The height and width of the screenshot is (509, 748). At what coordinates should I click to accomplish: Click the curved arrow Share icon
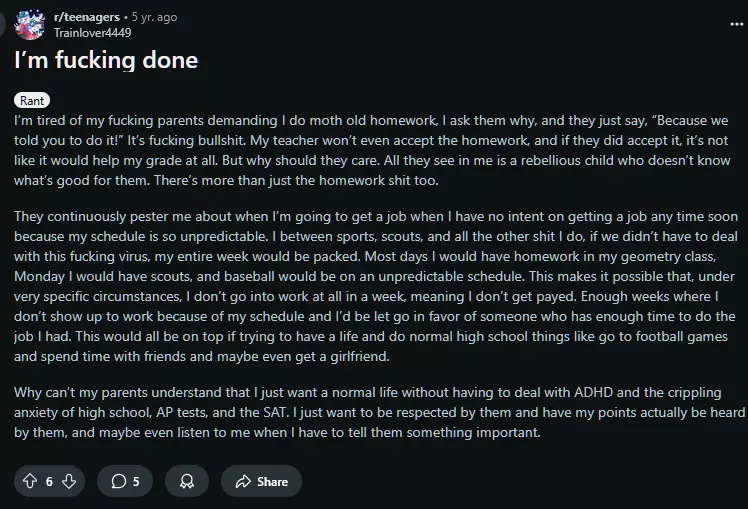click(x=243, y=481)
